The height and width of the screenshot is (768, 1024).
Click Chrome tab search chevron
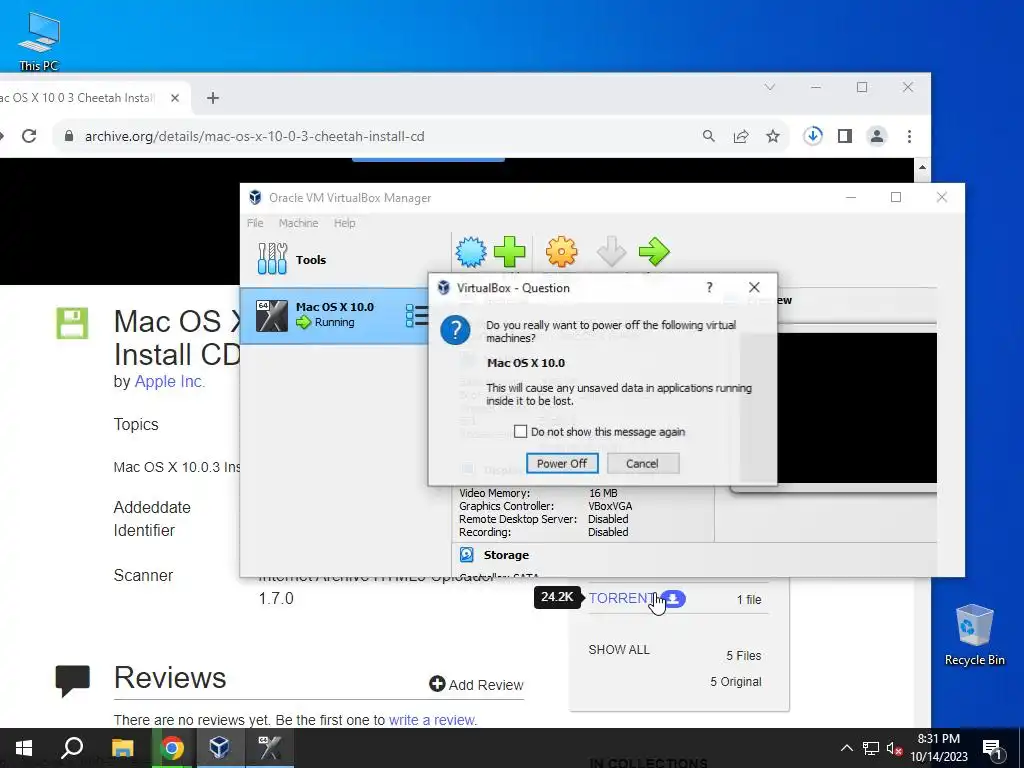point(769,87)
